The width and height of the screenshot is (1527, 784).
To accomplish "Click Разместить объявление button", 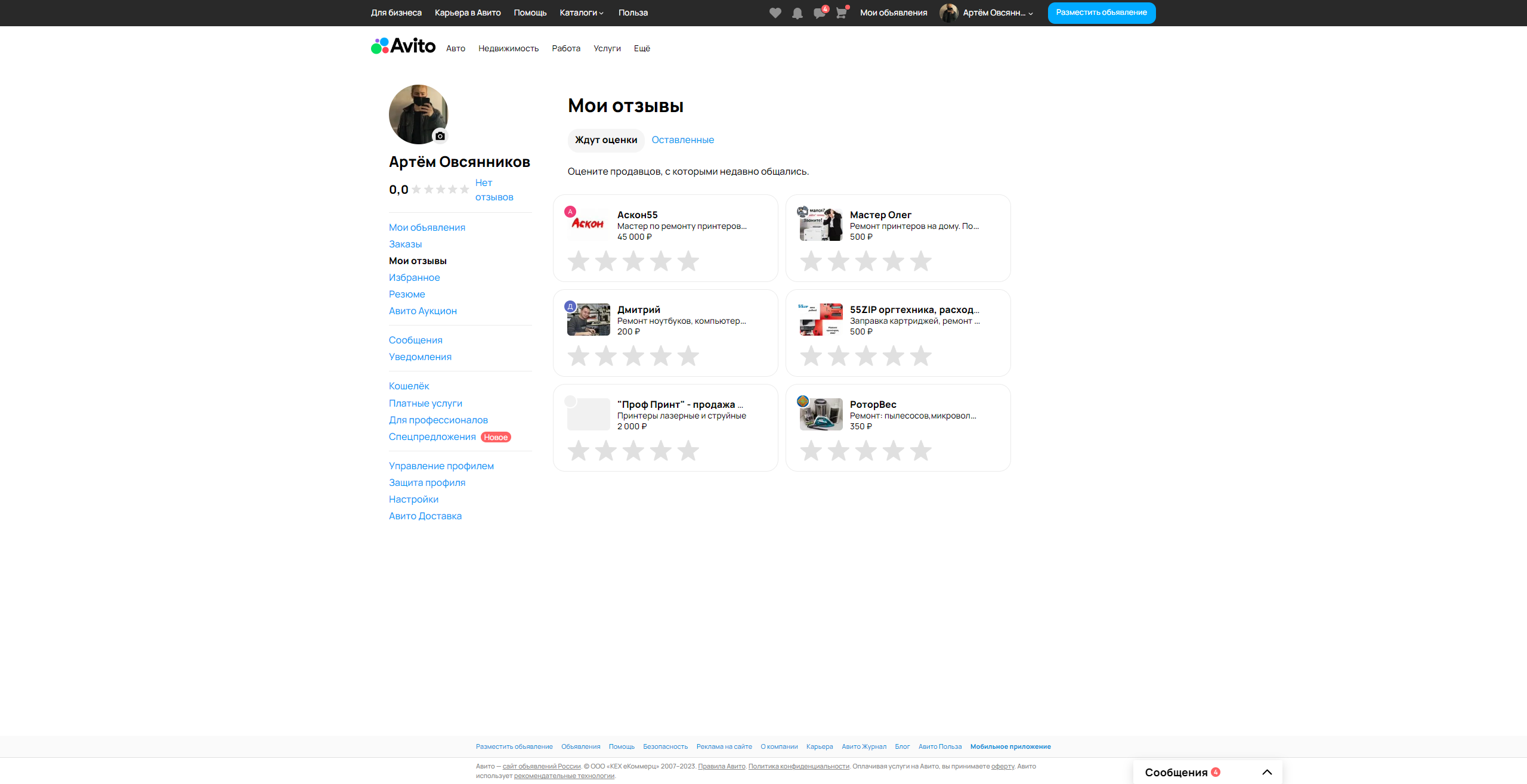I will pos(1102,13).
